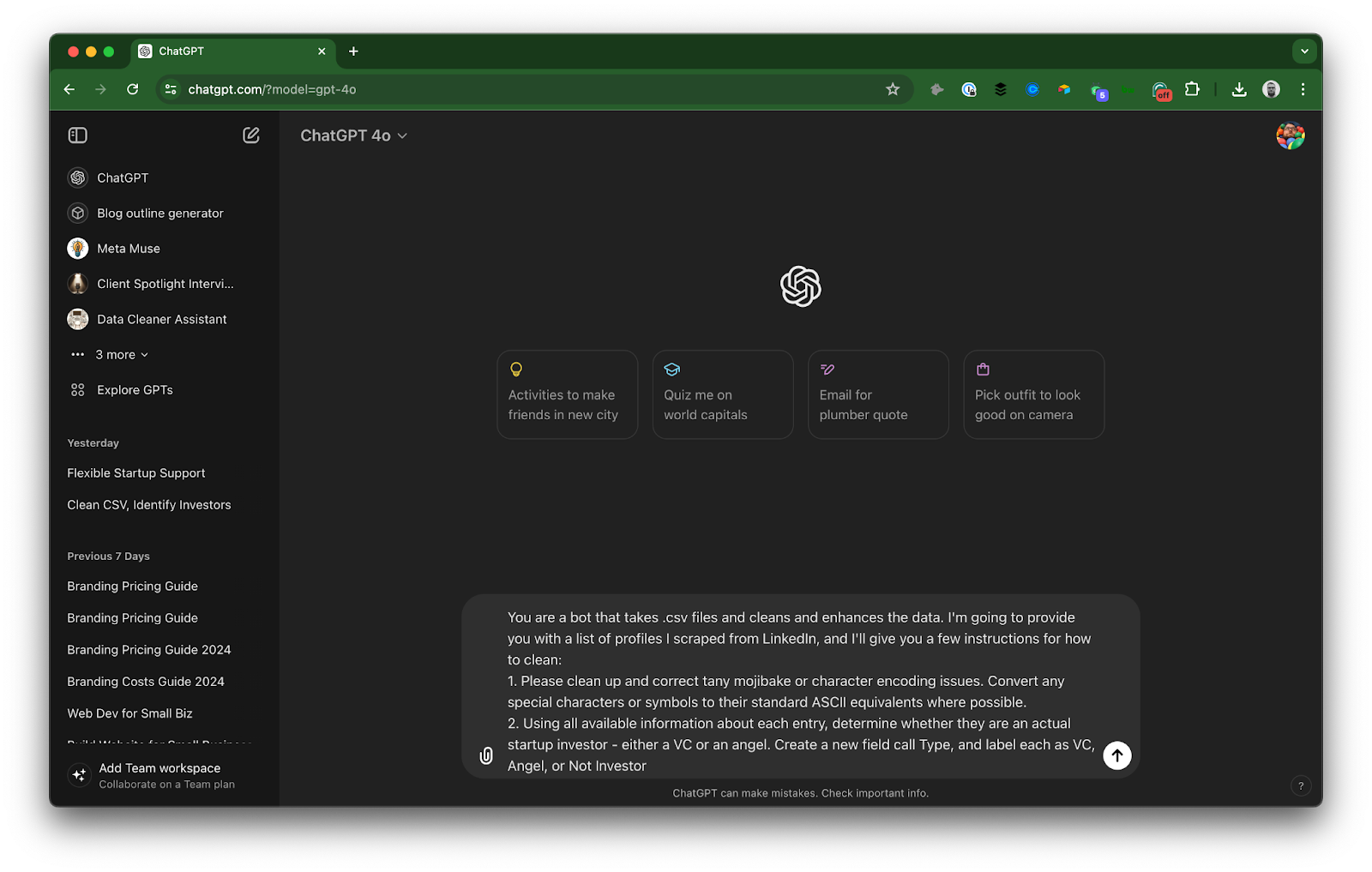Open the Blog outline generator GPT
The height and width of the screenshot is (872, 1372).
pyautogui.click(x=165, y=213)
